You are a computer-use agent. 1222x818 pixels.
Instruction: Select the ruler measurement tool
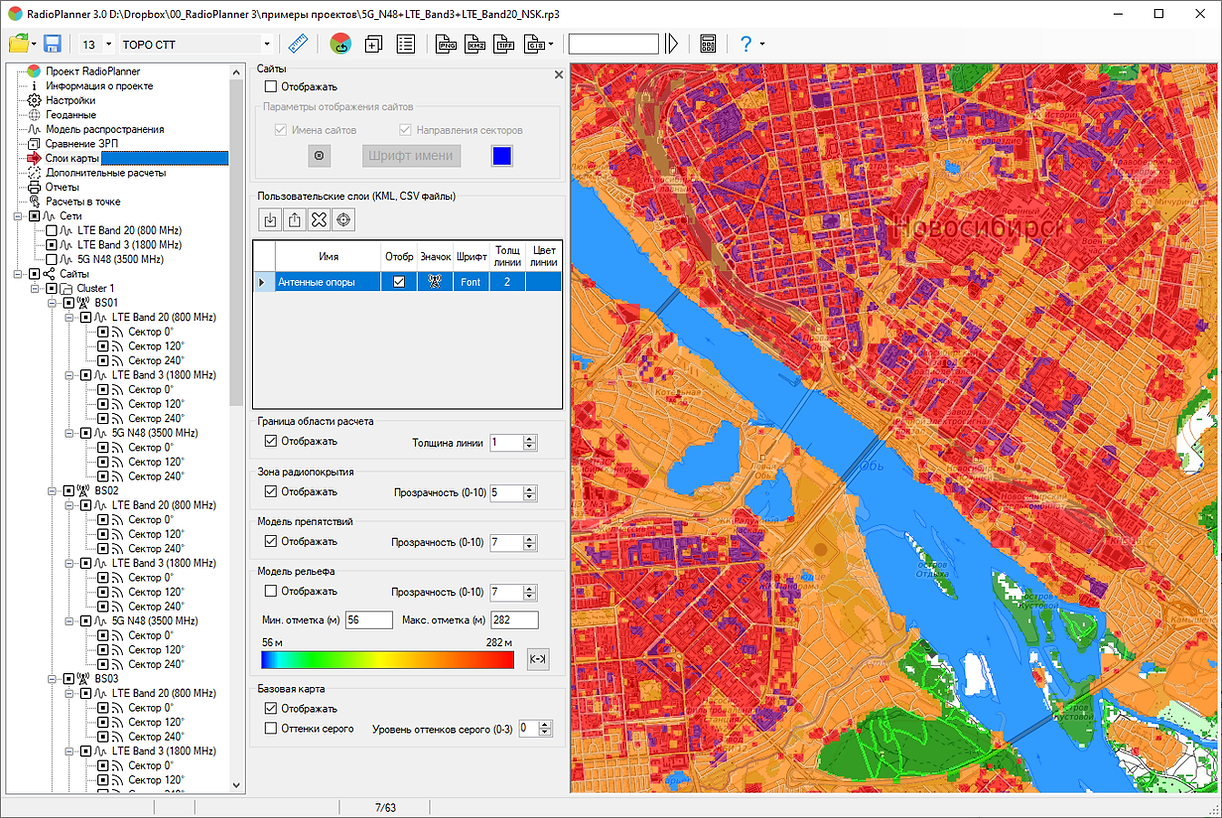298,44
